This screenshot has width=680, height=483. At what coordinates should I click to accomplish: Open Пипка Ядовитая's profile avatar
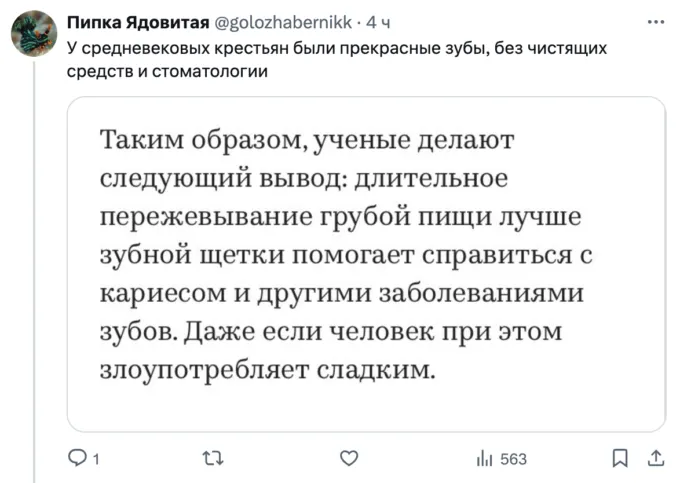coord(34,33)
